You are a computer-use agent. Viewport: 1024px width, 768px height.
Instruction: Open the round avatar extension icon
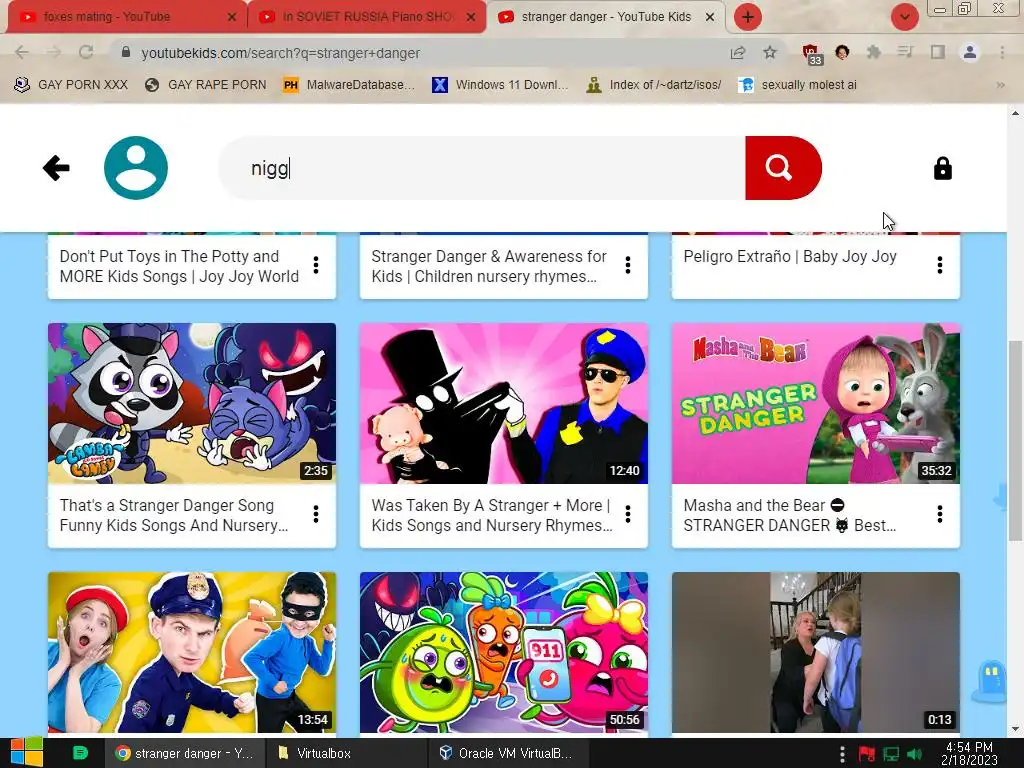[x=842, y=52]
